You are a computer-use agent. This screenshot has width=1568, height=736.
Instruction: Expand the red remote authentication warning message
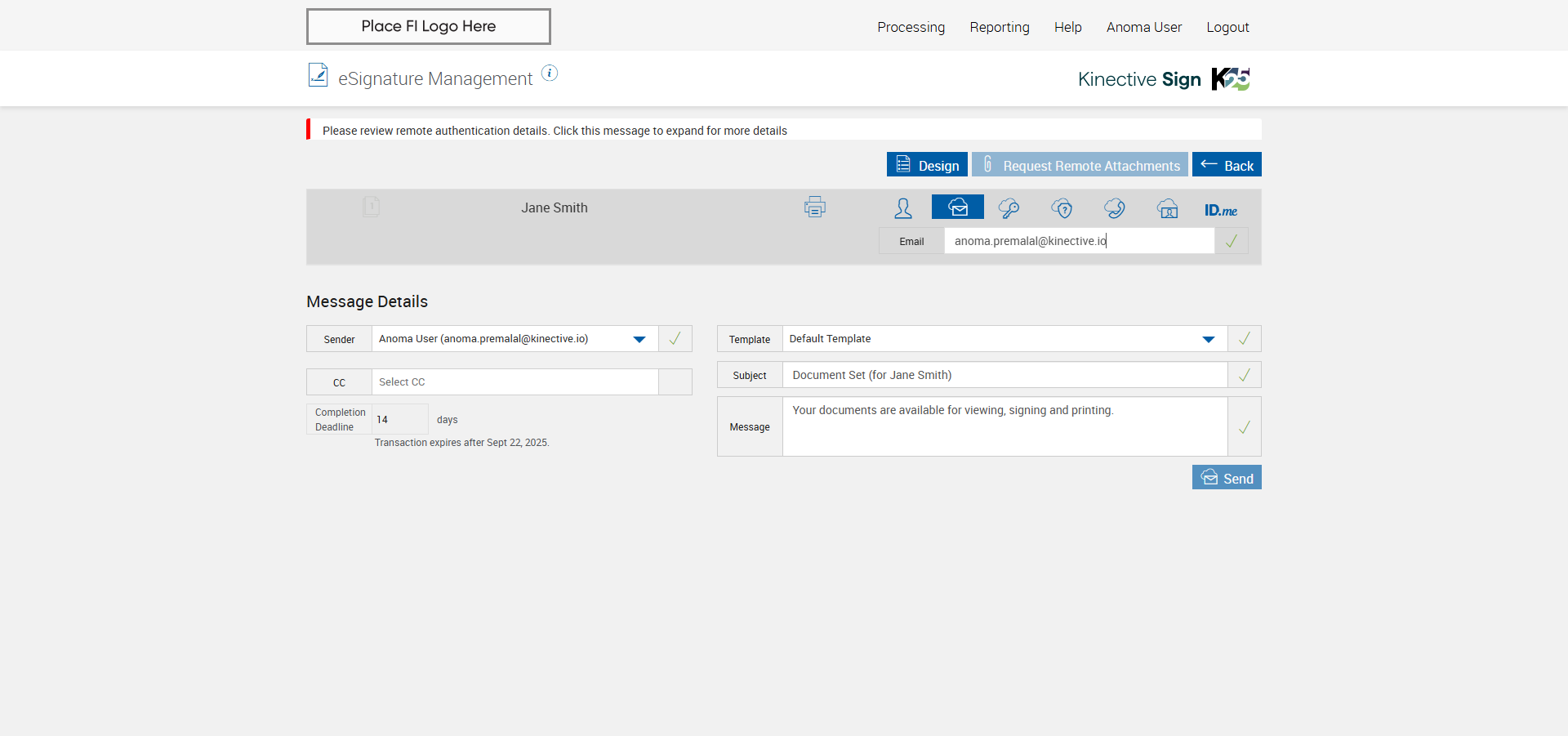coord(555,131)
